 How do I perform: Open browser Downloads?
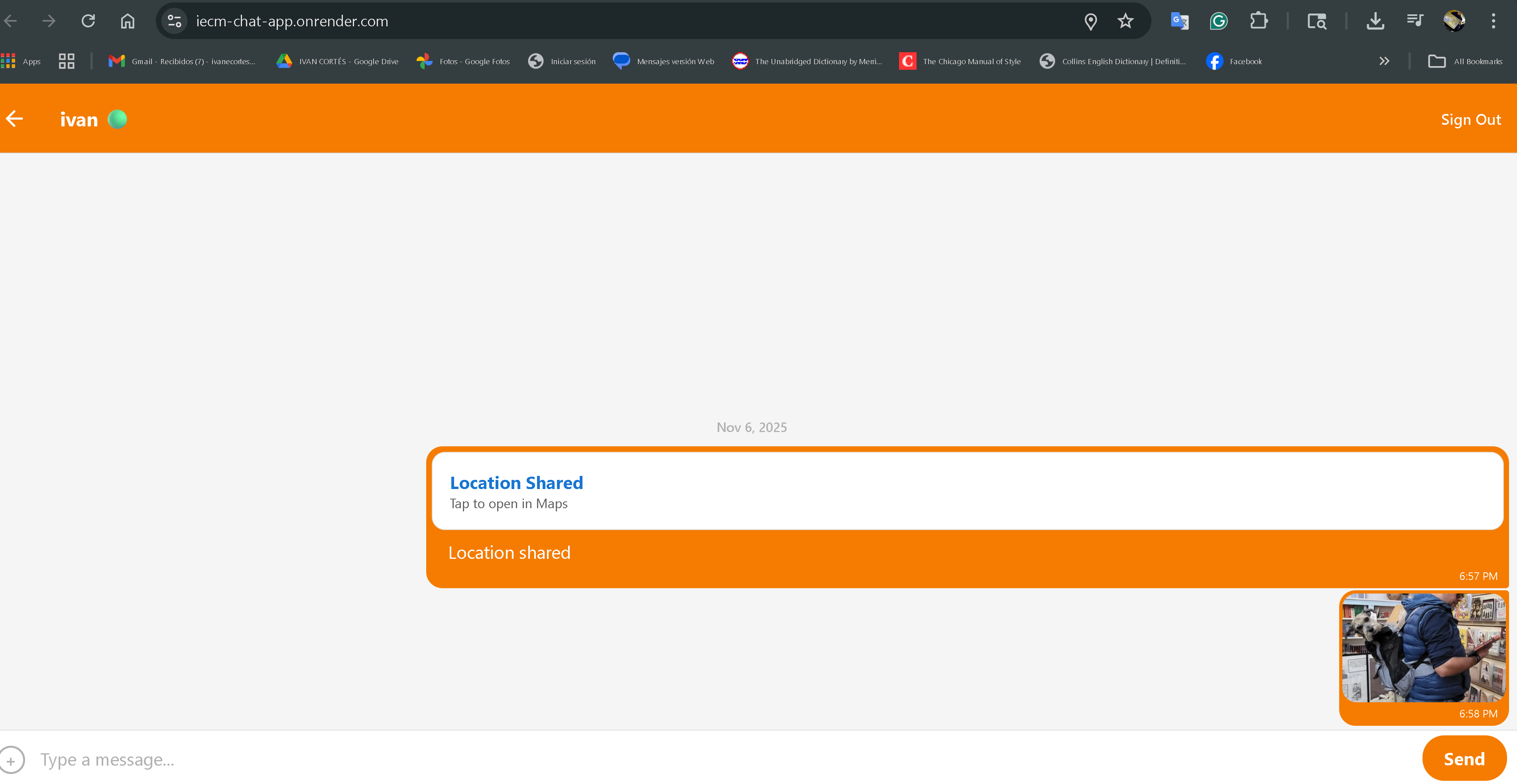click(1375, 21)
